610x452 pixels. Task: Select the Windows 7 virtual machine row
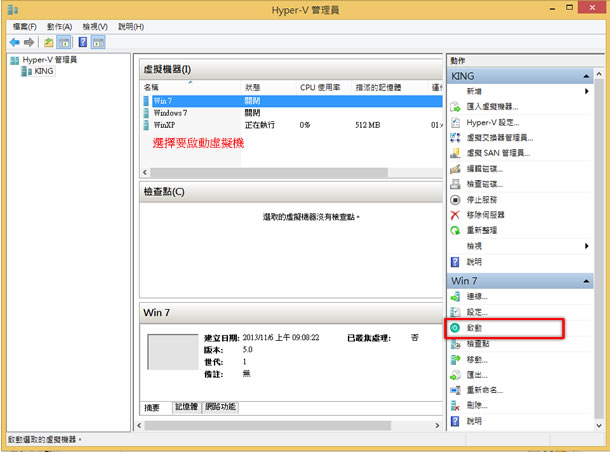[x=293, y=113]
